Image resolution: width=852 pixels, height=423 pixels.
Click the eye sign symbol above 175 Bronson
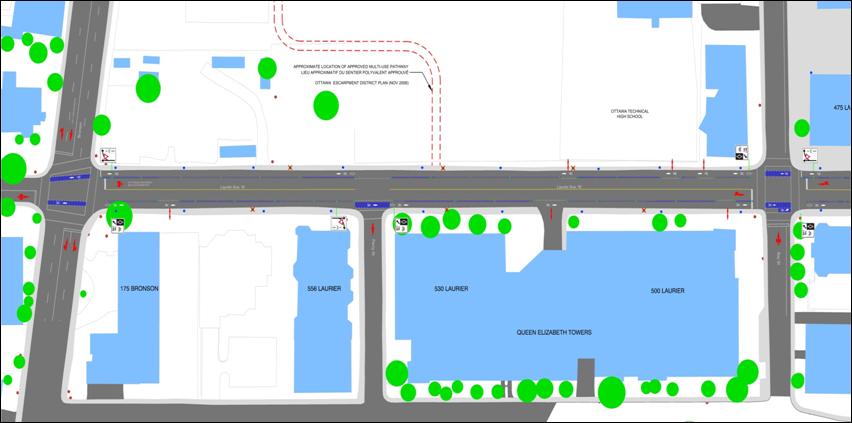click(118, 225)
